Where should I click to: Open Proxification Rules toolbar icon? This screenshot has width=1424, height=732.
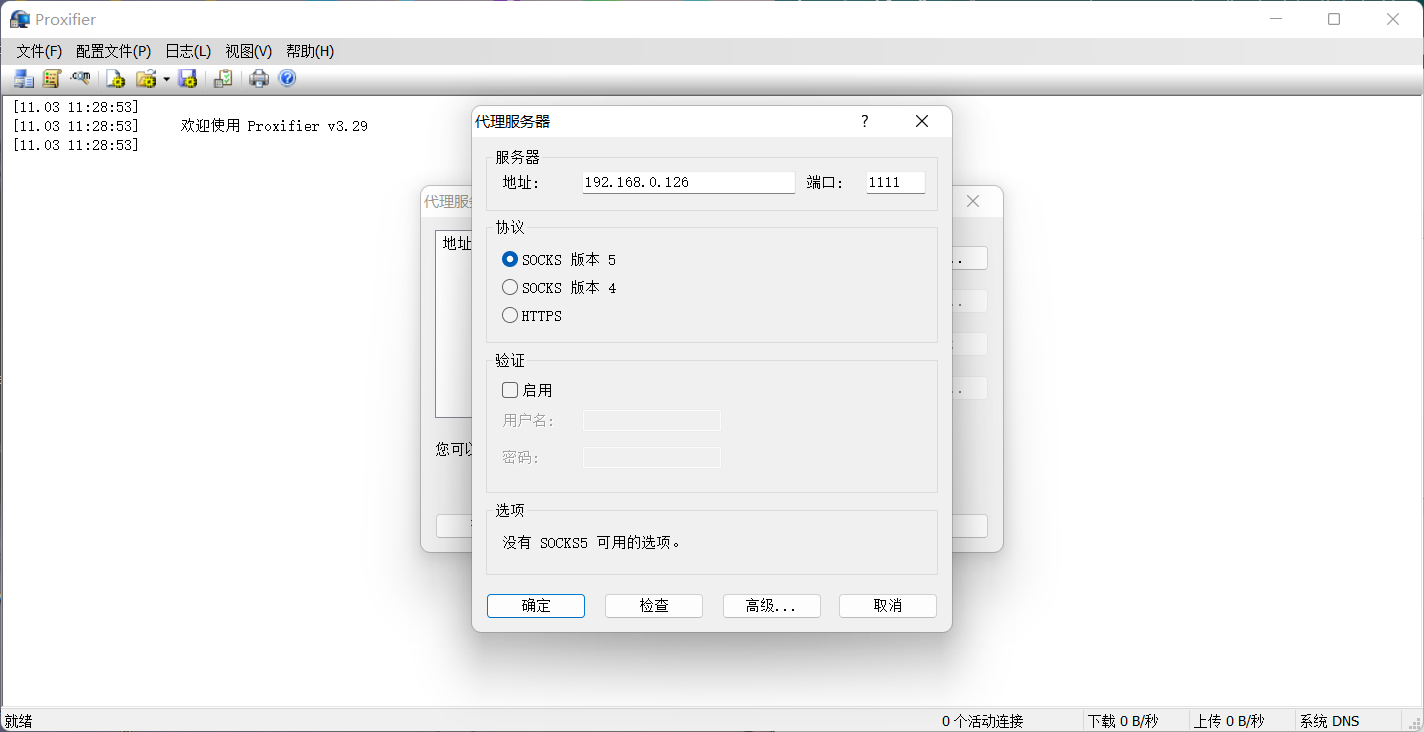(x=51, y=79)
